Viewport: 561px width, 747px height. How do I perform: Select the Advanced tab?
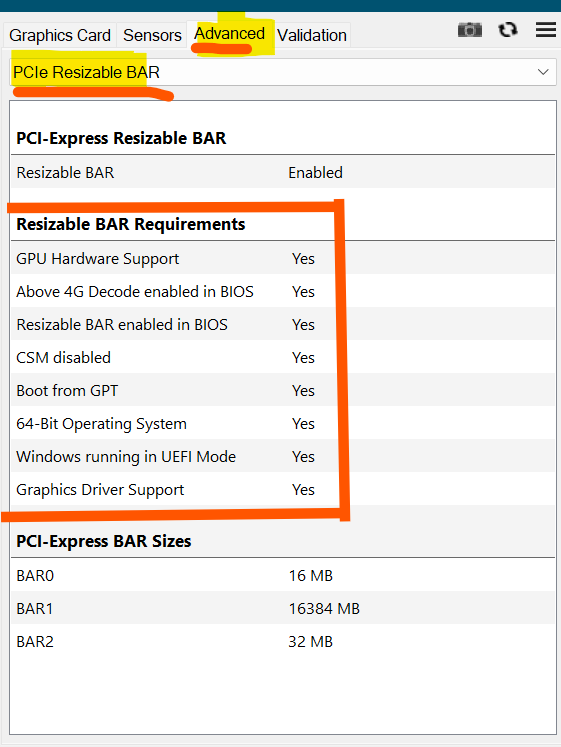230,34
